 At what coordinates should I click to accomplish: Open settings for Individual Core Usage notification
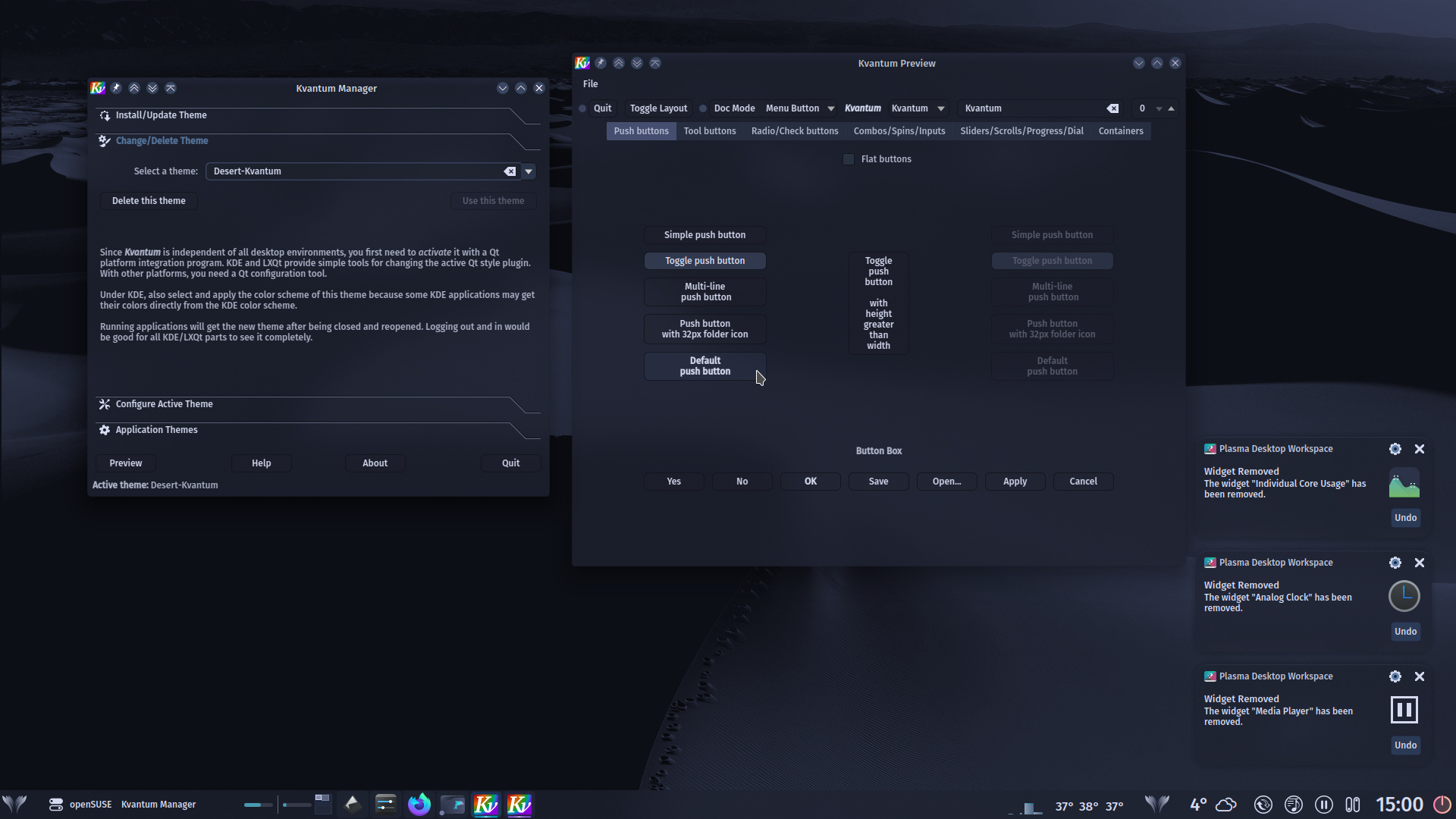pos(1395,449)
